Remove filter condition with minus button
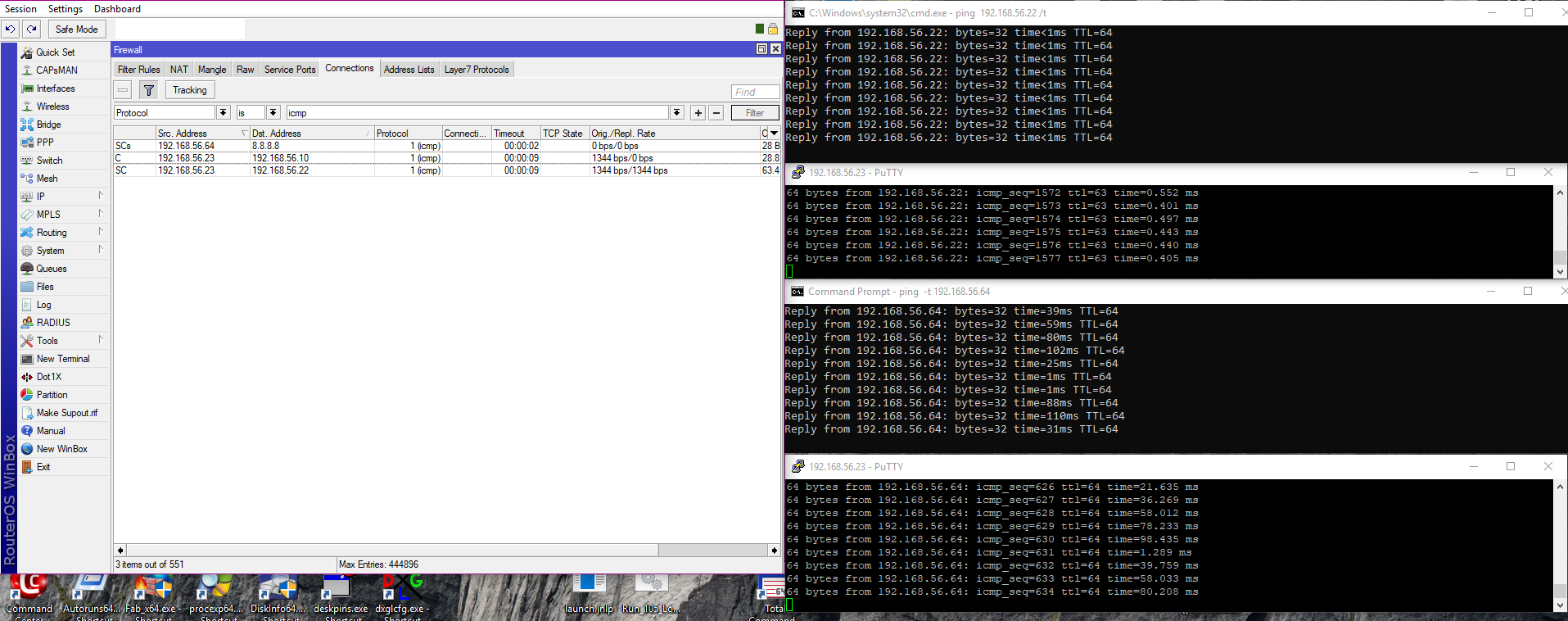Image resolution: width=1568 pixels, height=621 pixels. pyautogui.click(x=716, y=113)
